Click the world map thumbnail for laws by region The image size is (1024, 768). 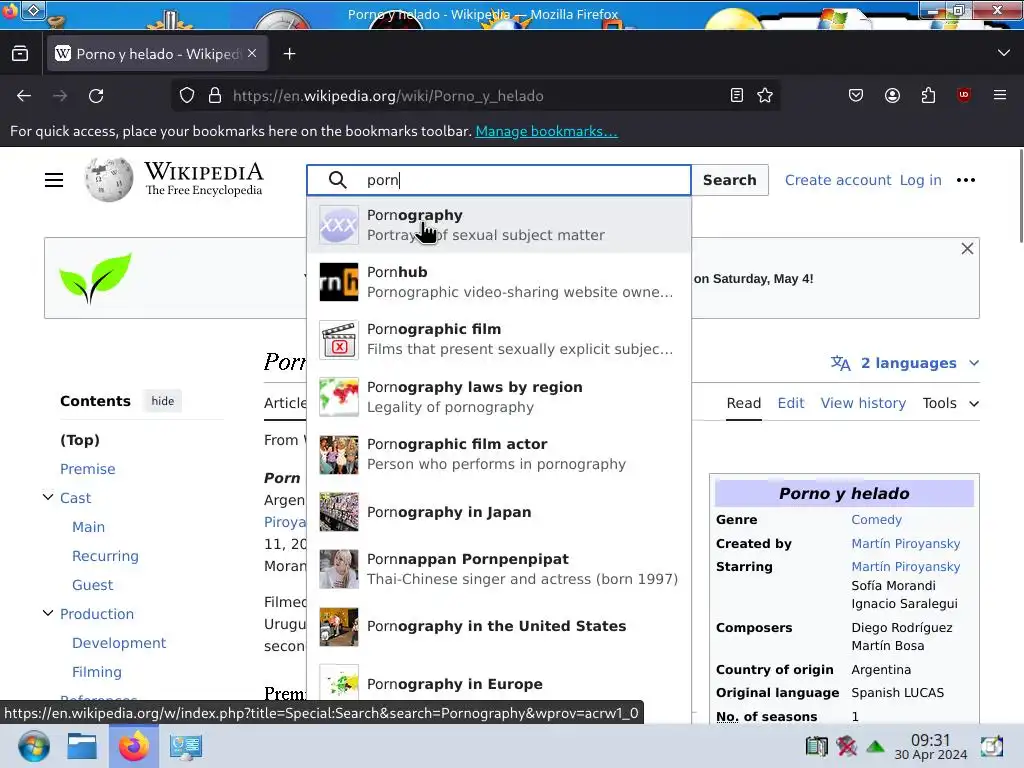(x=339, y=397)
